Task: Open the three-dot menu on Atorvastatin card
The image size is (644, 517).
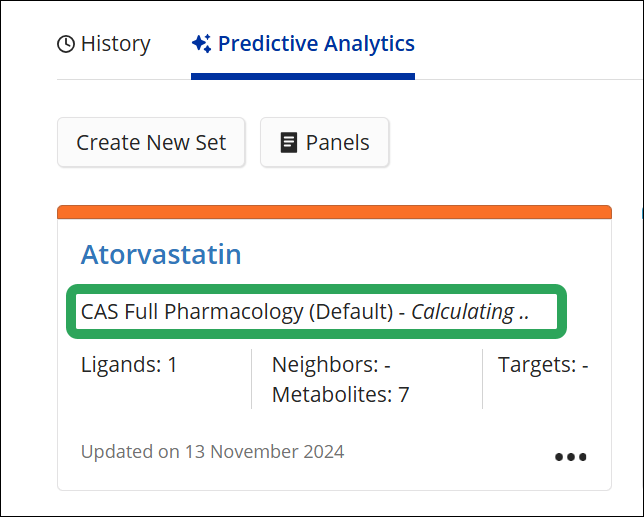Action: tap(570, 457)
